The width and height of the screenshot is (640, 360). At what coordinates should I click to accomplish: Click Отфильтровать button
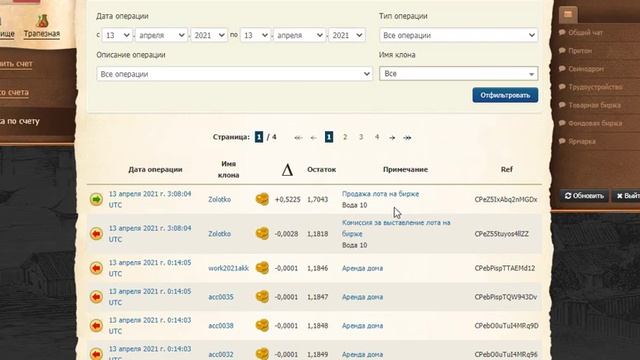[x=505, y=95]
